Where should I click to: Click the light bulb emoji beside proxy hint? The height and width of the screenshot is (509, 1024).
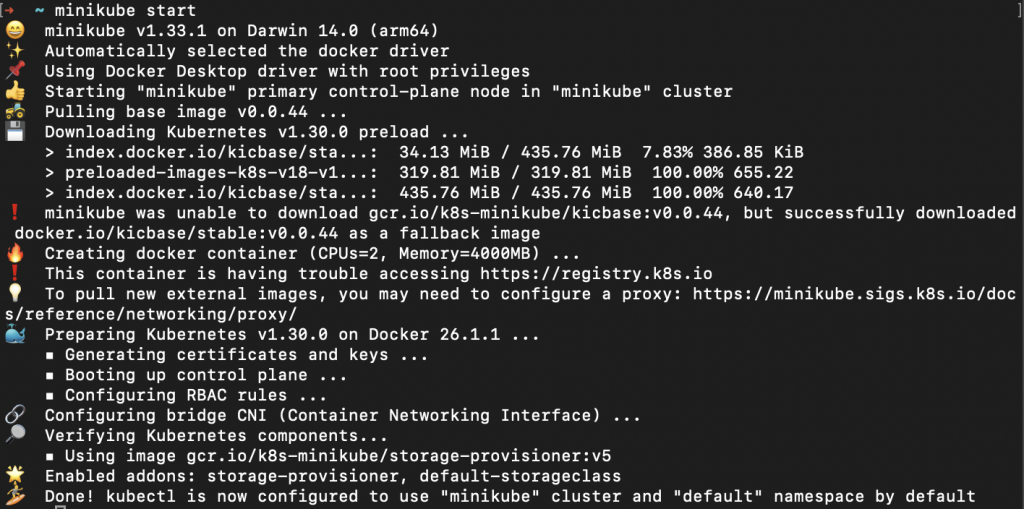click(14, 294)
